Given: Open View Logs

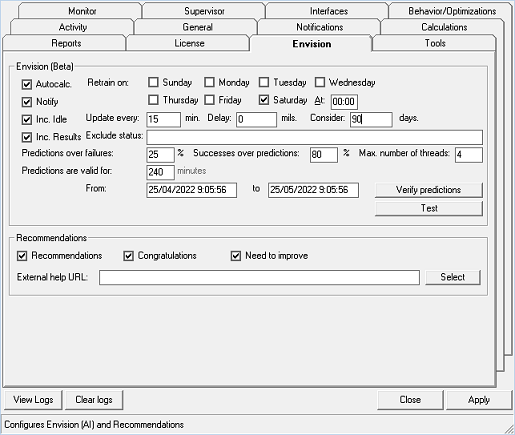Looking at the screenshot, I should (x=33, y=400).
